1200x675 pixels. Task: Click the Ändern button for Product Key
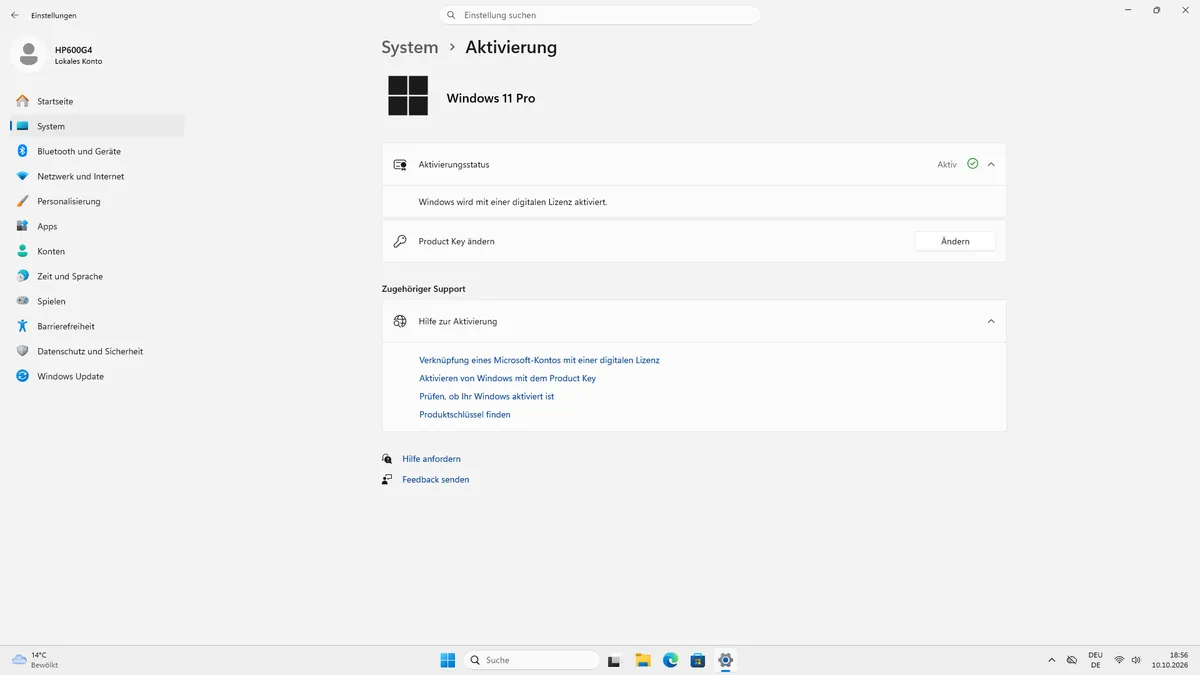click(955, 241)
